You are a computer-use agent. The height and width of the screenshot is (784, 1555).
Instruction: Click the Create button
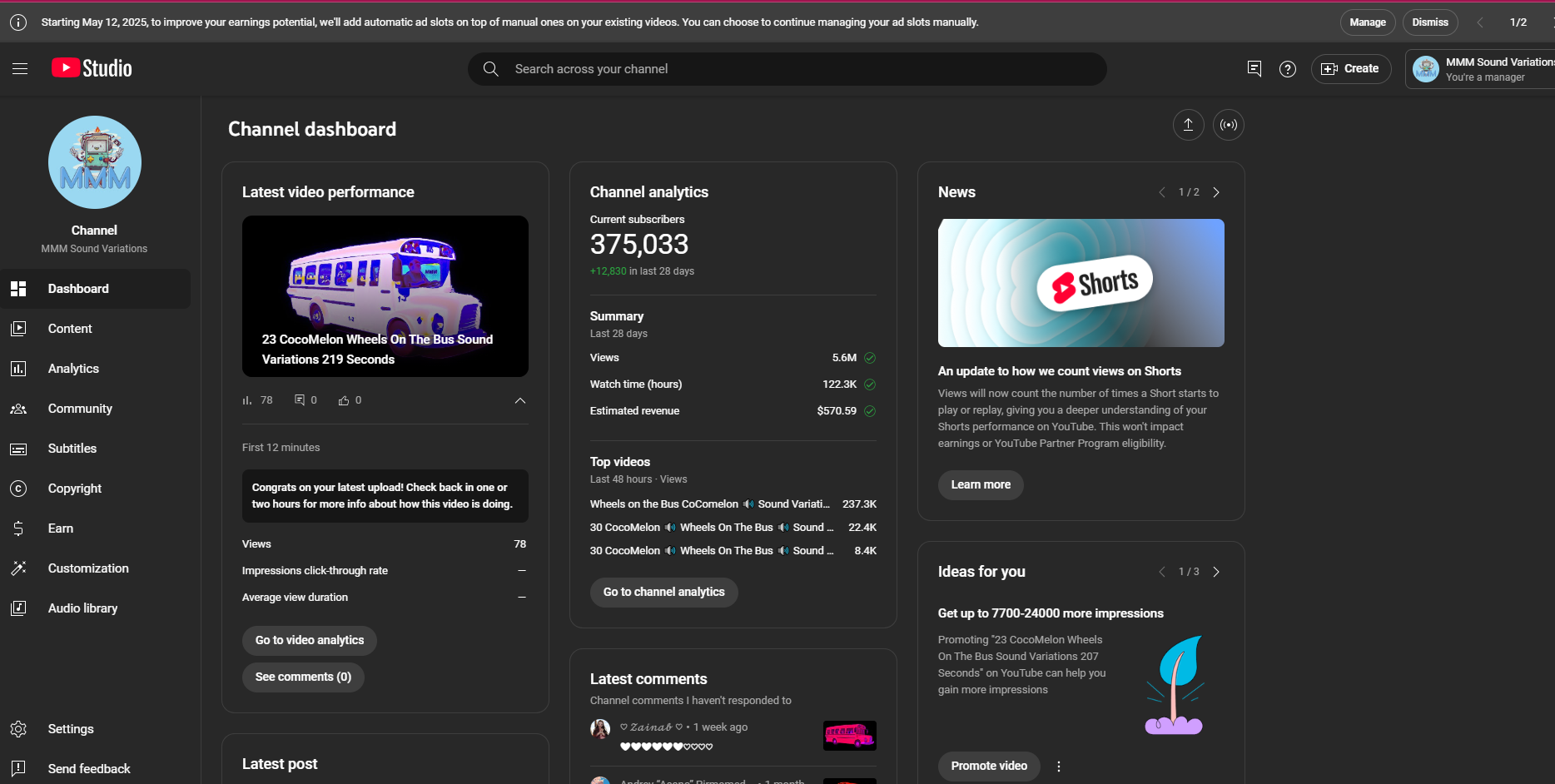[1351, 69]
